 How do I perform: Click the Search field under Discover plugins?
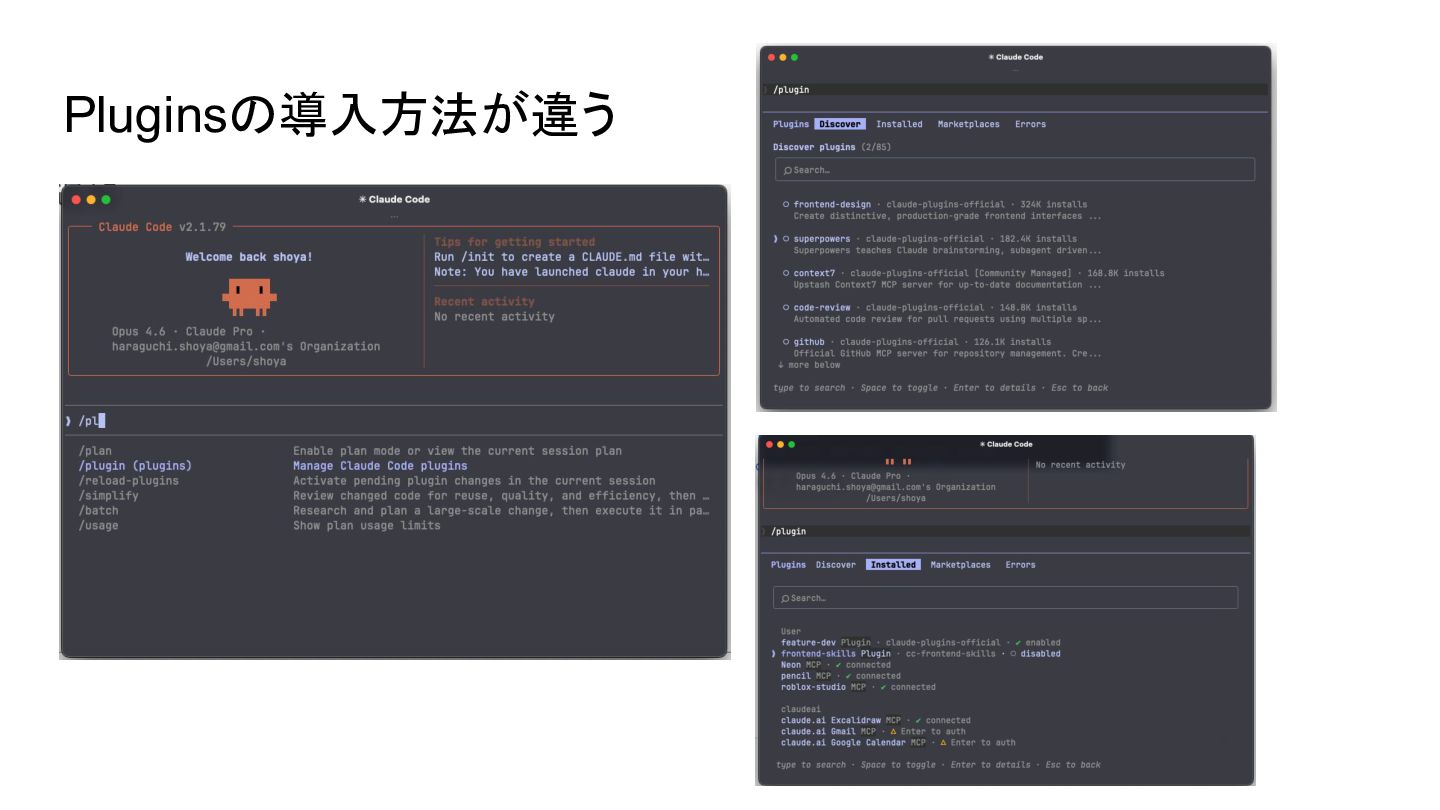[1014, 170]
